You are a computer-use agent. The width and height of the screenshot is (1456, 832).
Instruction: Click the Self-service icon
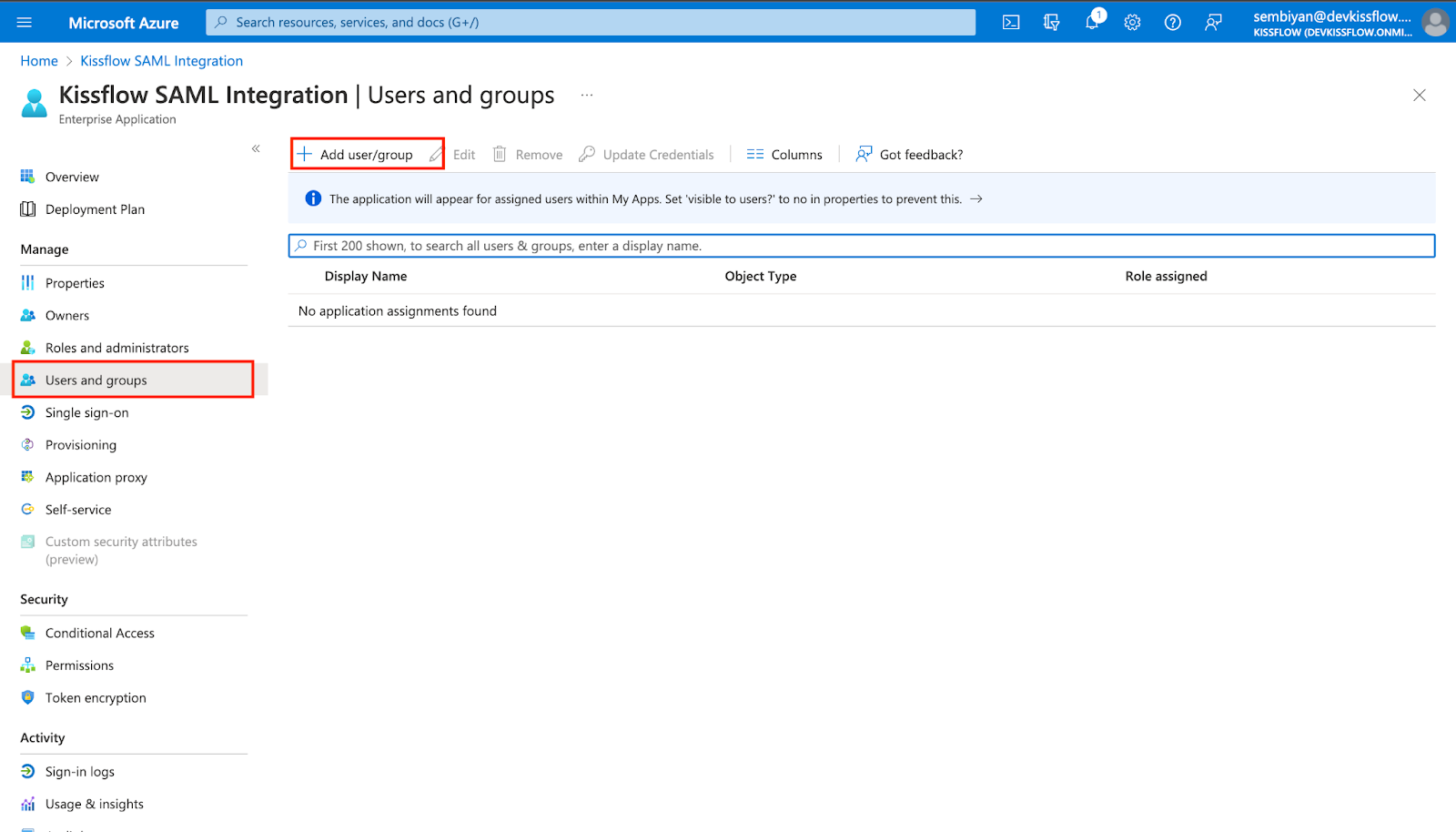(27, 510)
